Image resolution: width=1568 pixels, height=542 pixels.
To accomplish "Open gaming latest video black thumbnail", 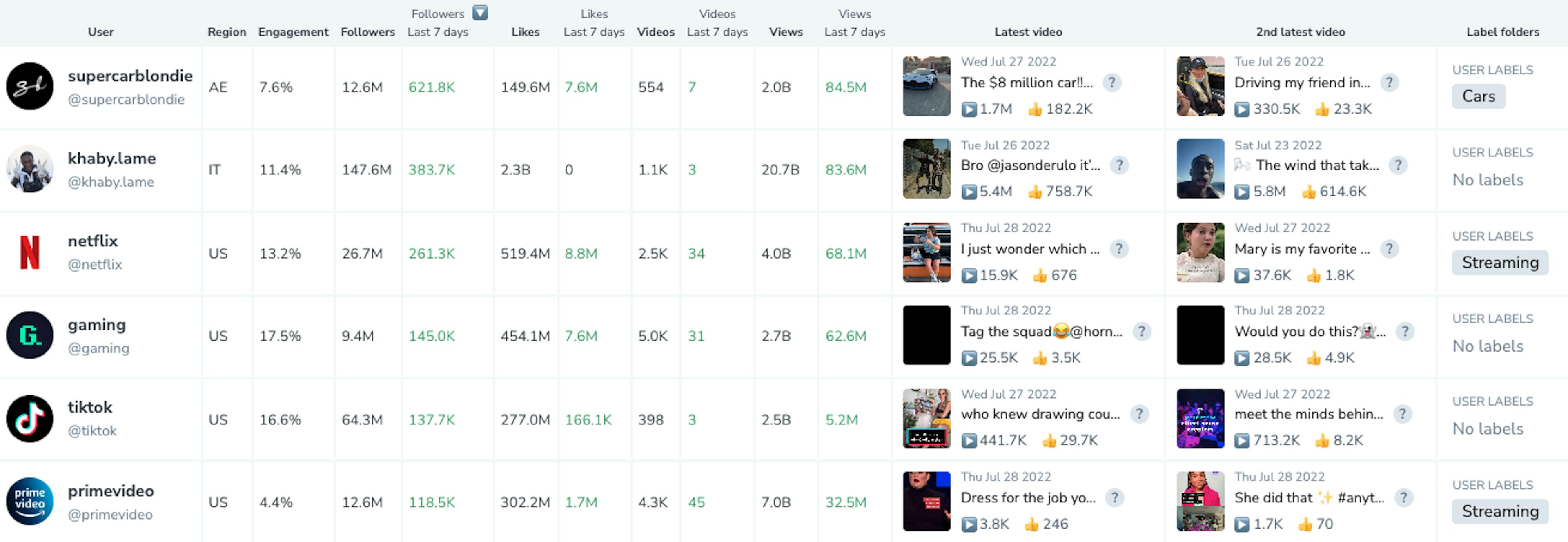I will (927, 335).
